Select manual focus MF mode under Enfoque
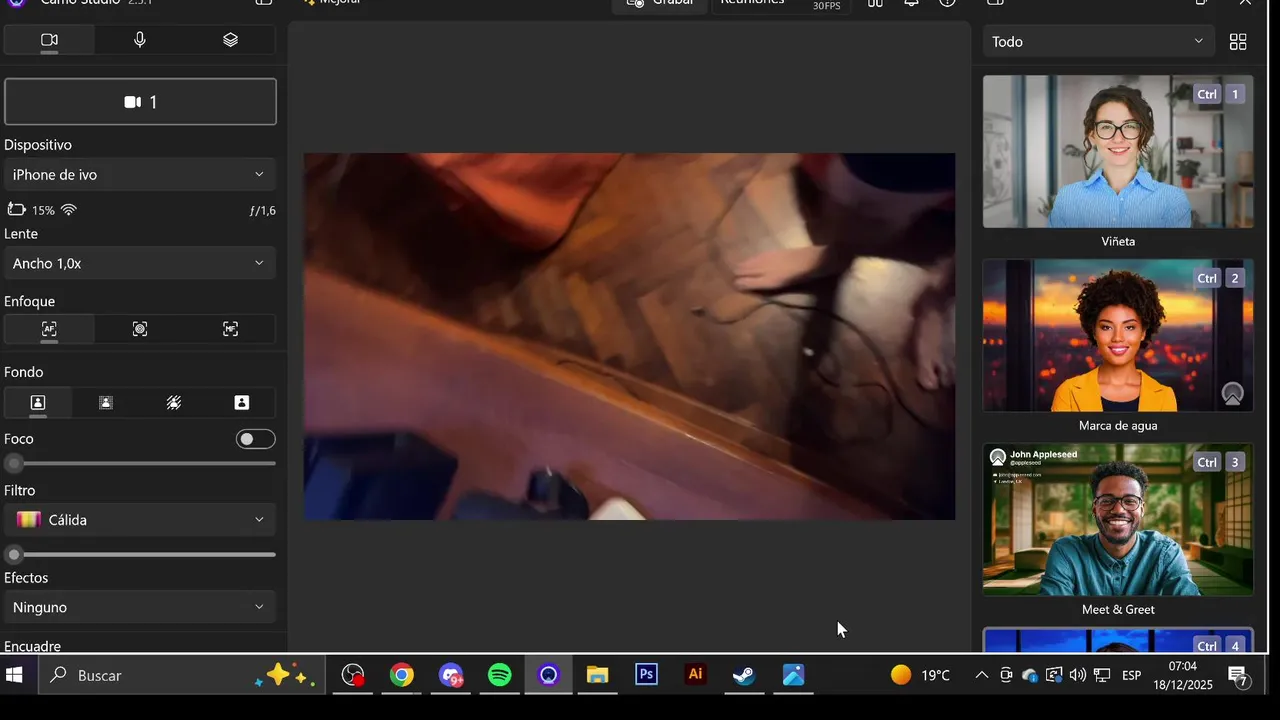Viewport: 1280px width, 720px height. pos(230,329)
